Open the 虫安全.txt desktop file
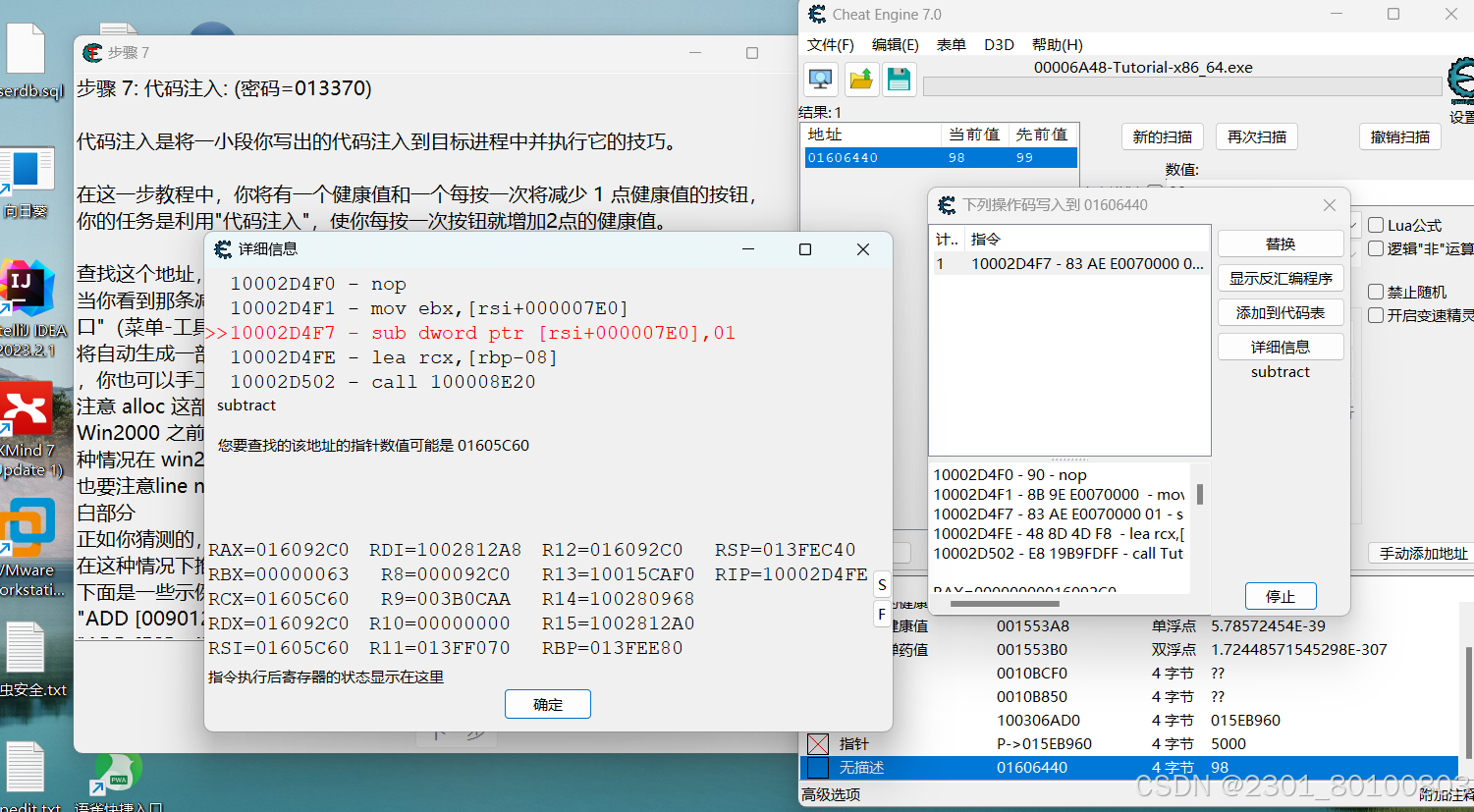Viewport: 1474px width, 812px height. 29,660
